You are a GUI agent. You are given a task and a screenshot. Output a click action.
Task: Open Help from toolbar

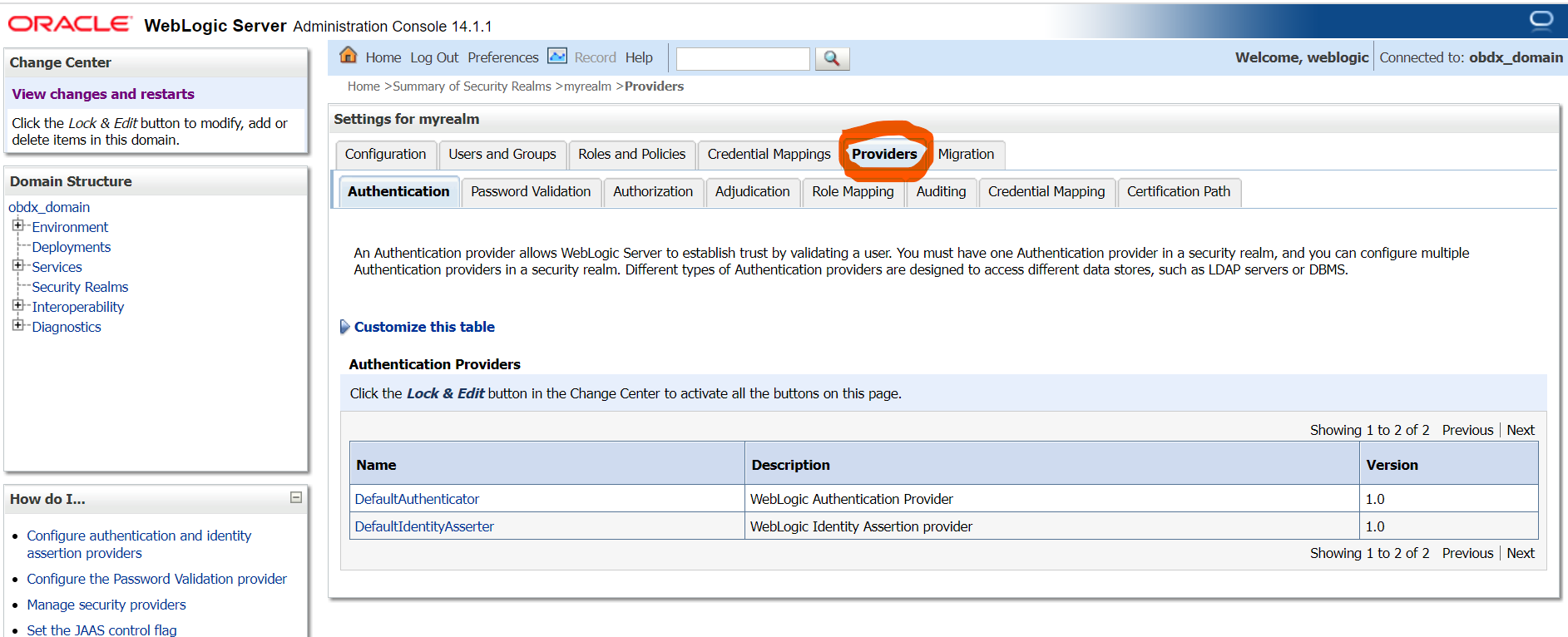639,58
